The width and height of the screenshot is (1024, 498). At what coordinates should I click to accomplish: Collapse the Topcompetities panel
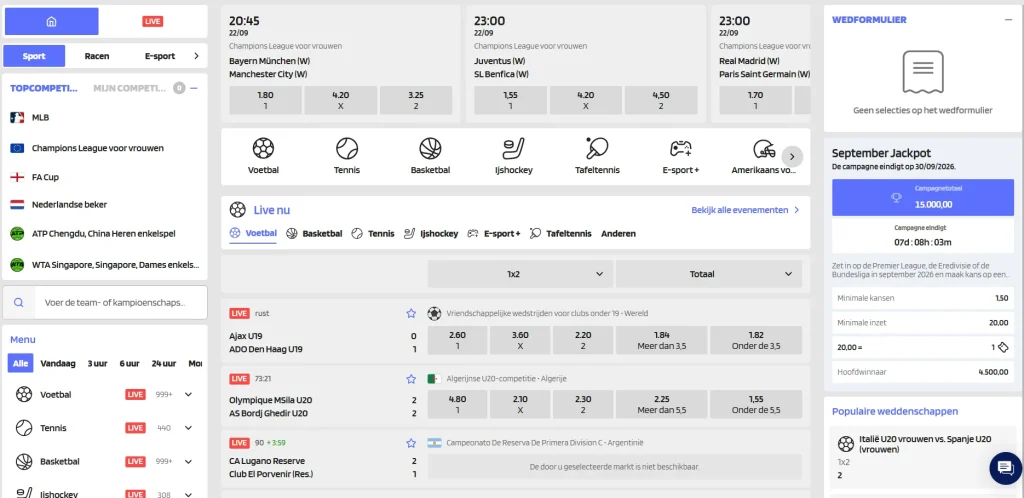click(194, 88)
